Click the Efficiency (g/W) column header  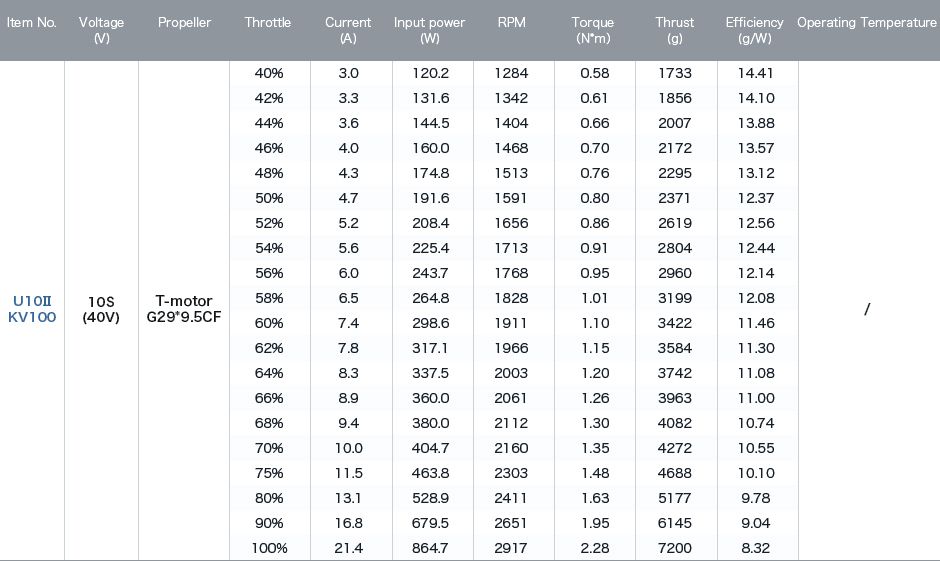[x=754, y=30]
